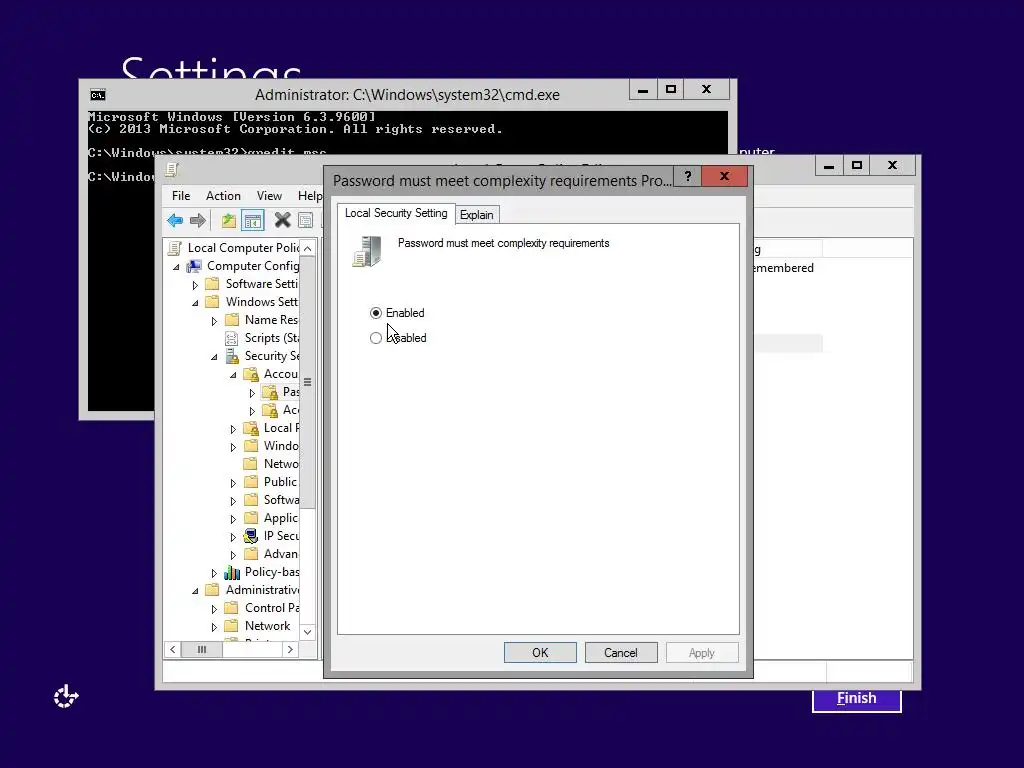Click the question mark help button in dialog
Viewport: 1024px width, 768px height.
pyautogui.click(x=688, y=176)
